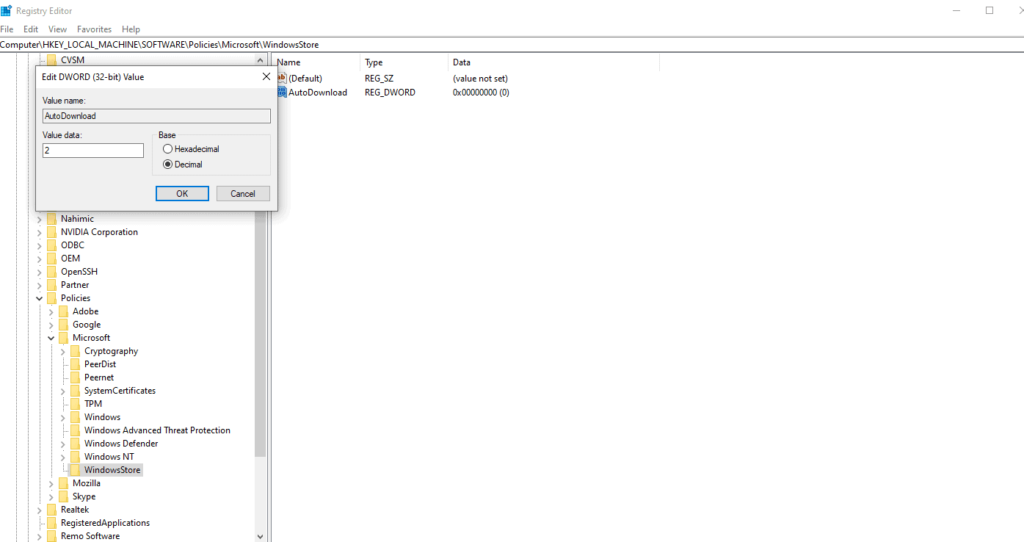Image resolution: width=1024 pixels, height=542 pixels.
Task: Click the REG_SZ type cell
Action: click(x=379, y=78)
